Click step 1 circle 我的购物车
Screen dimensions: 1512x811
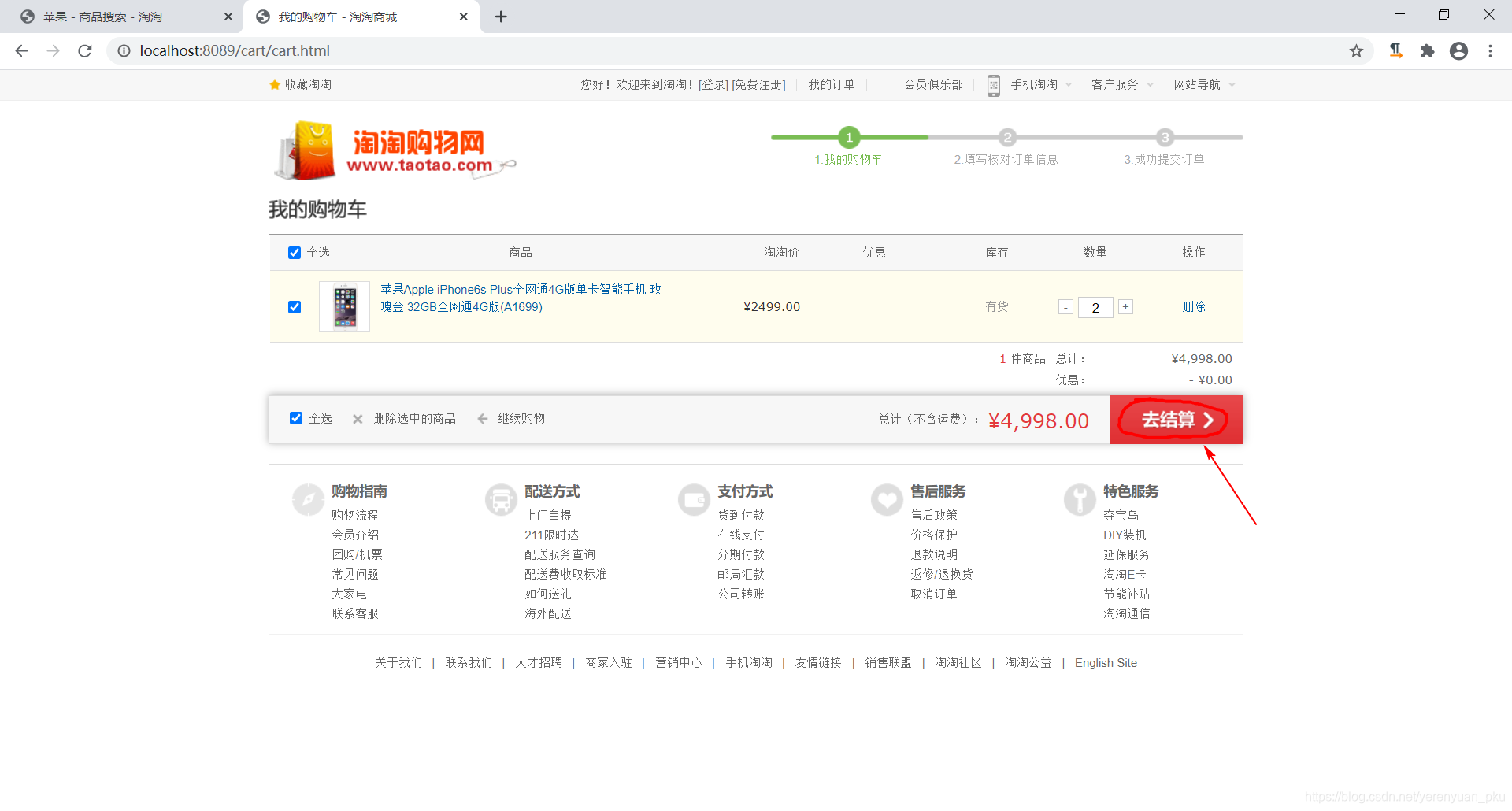click(x=849, y=137)
